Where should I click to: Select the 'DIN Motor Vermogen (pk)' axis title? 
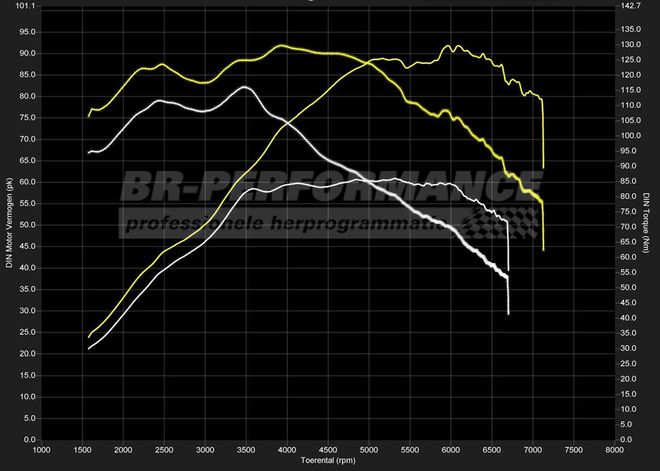[x=9, y=220]
